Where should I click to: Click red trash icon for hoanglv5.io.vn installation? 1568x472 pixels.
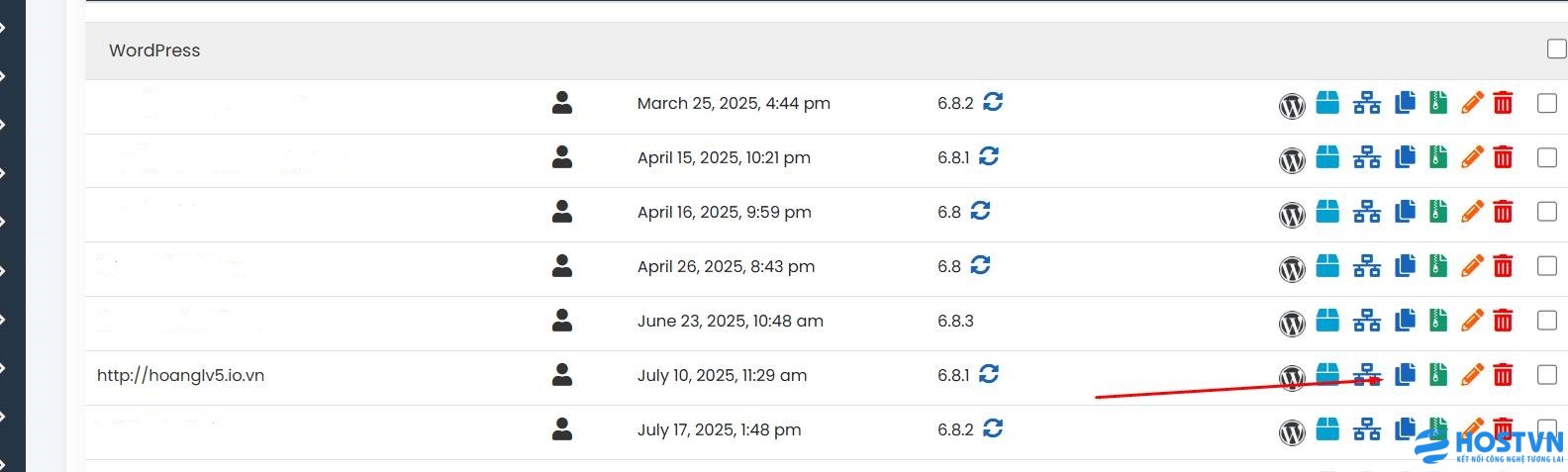(x=1503, y=375)
